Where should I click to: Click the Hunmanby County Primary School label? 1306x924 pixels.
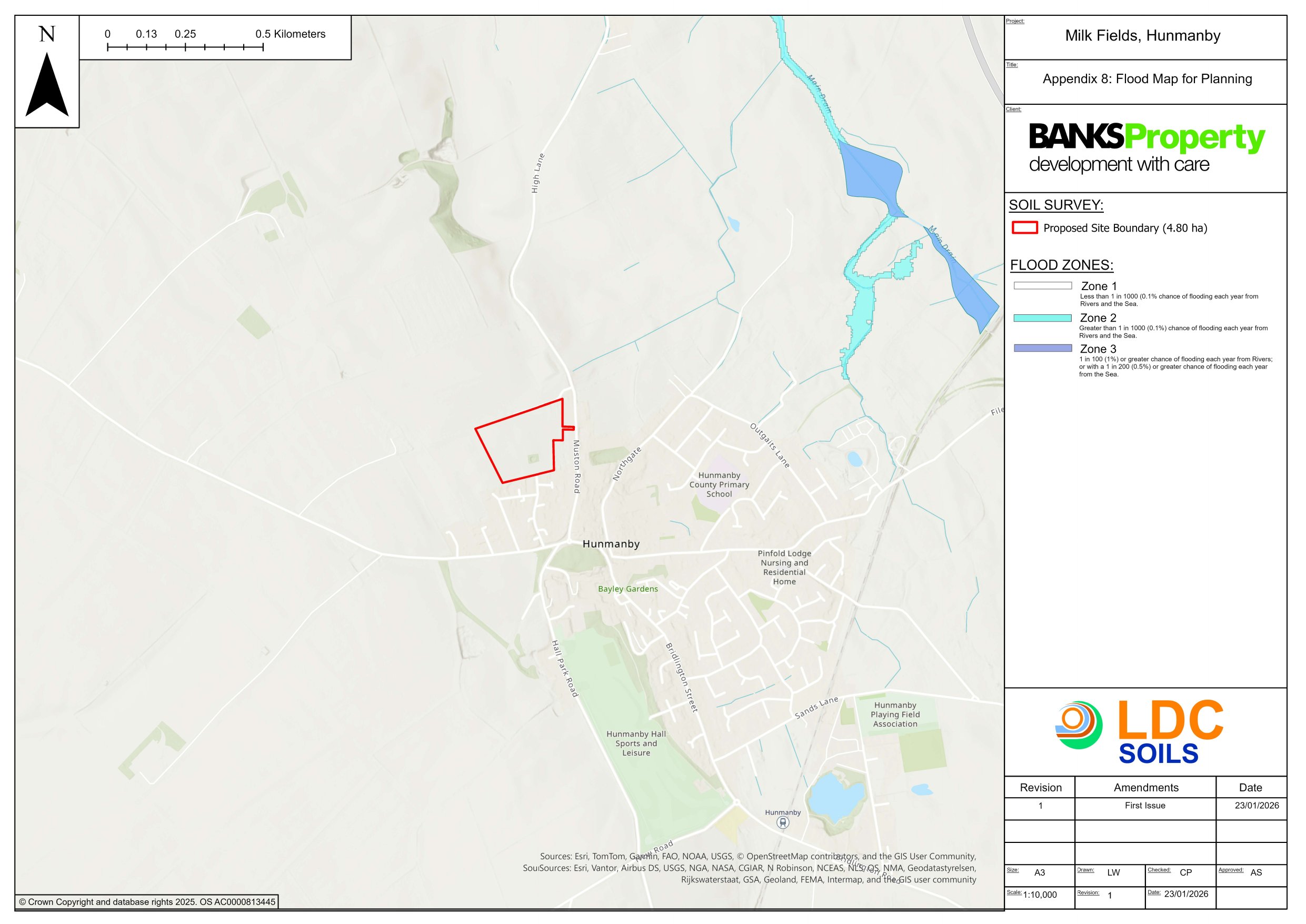[x=719, y=485]
